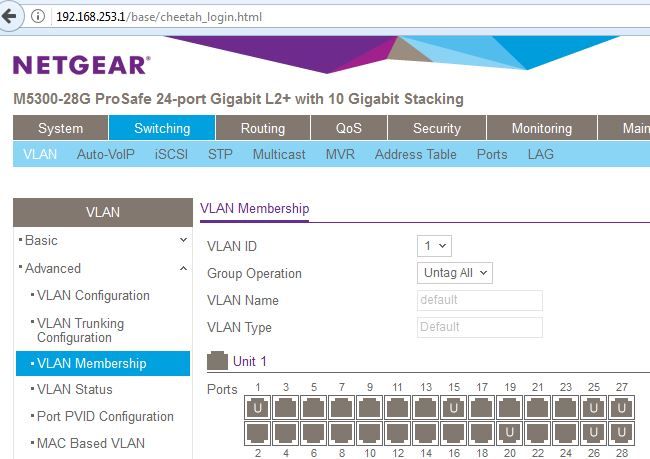This screenshot has height=459, width=650.
Task: Toggle untagged port 15
Action: [454, 407]
